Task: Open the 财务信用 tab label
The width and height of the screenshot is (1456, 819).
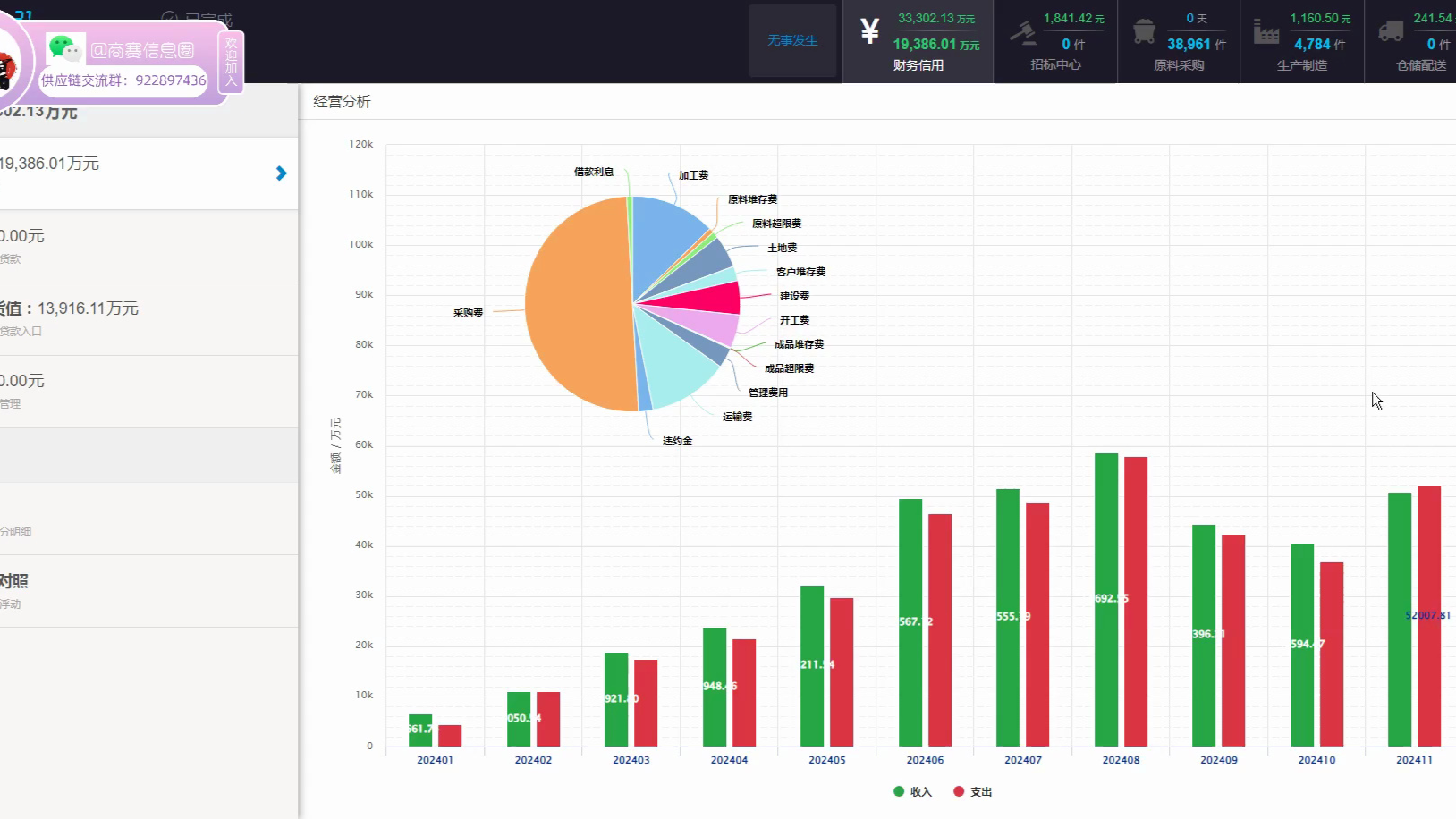Action: click(918, 65)
